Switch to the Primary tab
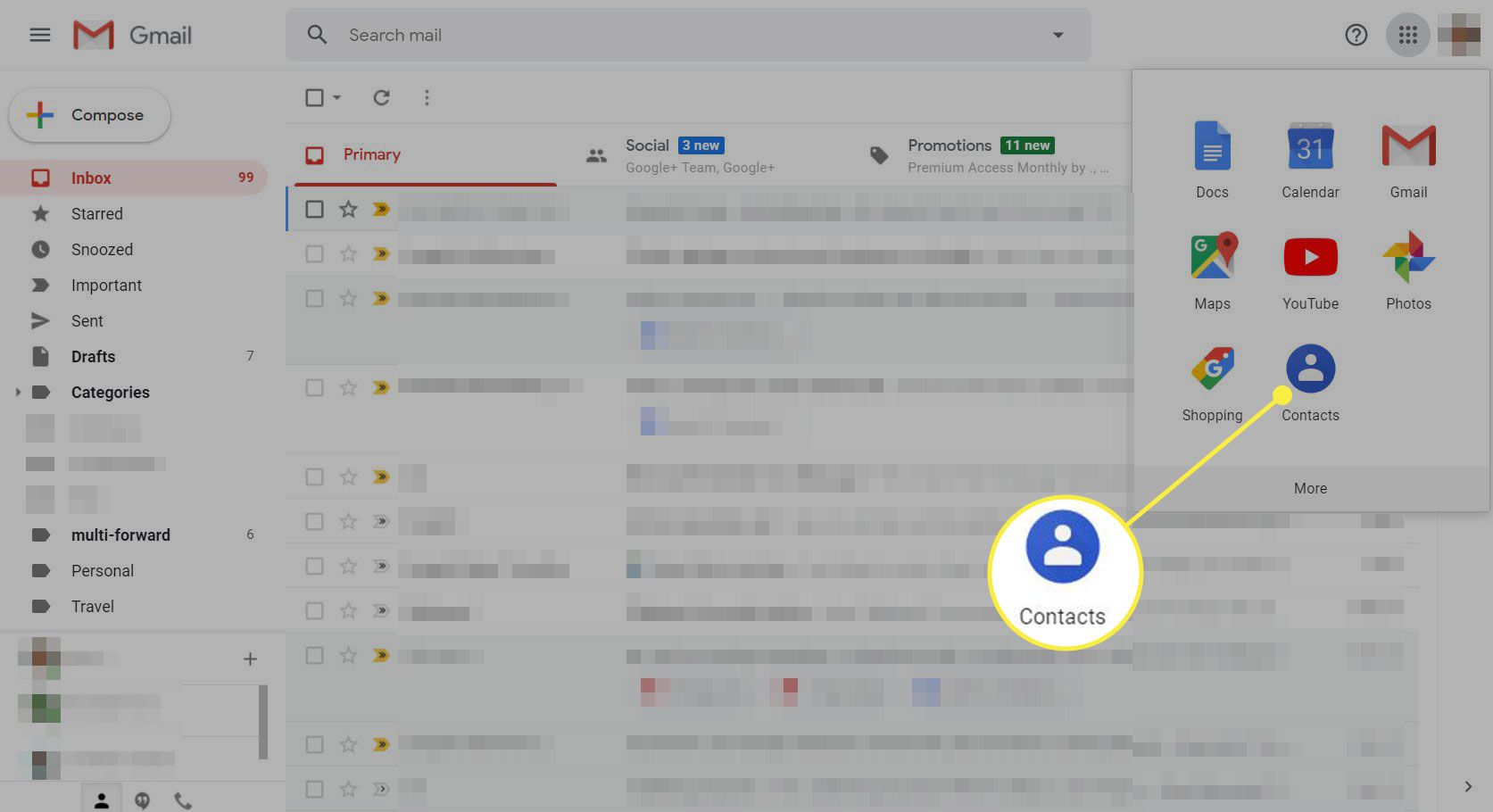 tap(425, 155)
